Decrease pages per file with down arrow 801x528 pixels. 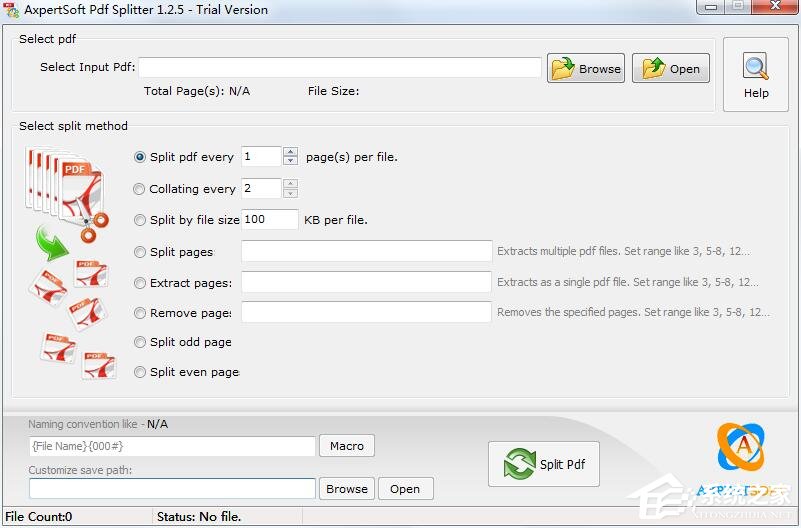click(x=290, y=161)
